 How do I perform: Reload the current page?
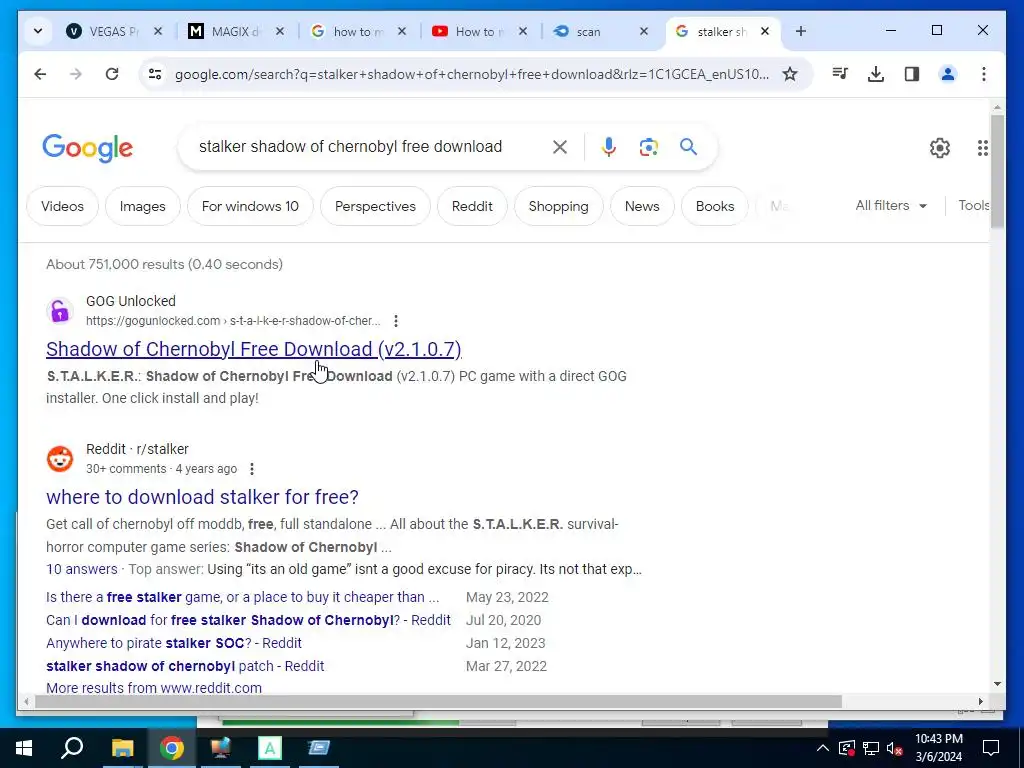point(112,74)
